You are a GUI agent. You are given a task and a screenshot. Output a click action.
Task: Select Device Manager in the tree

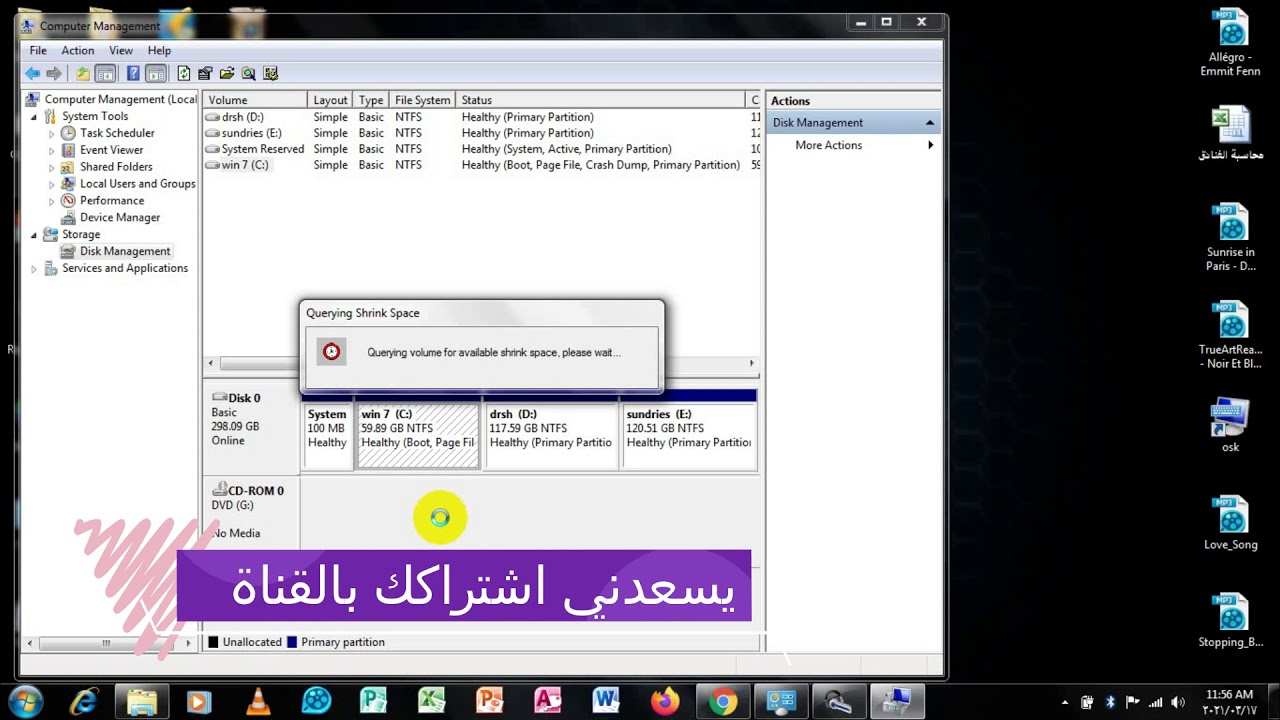[x=119, y=217]
